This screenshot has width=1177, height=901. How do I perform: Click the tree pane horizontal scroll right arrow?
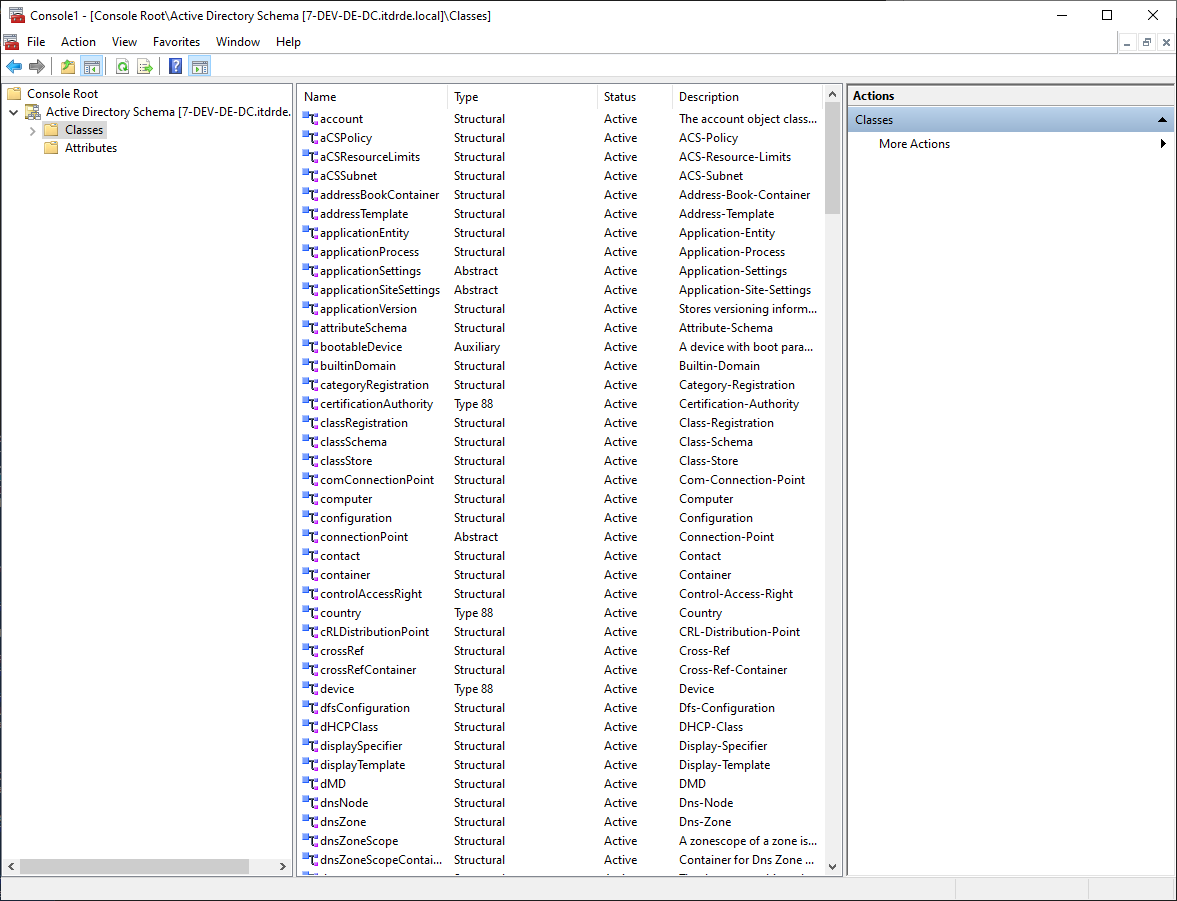(x=283, y=866)
